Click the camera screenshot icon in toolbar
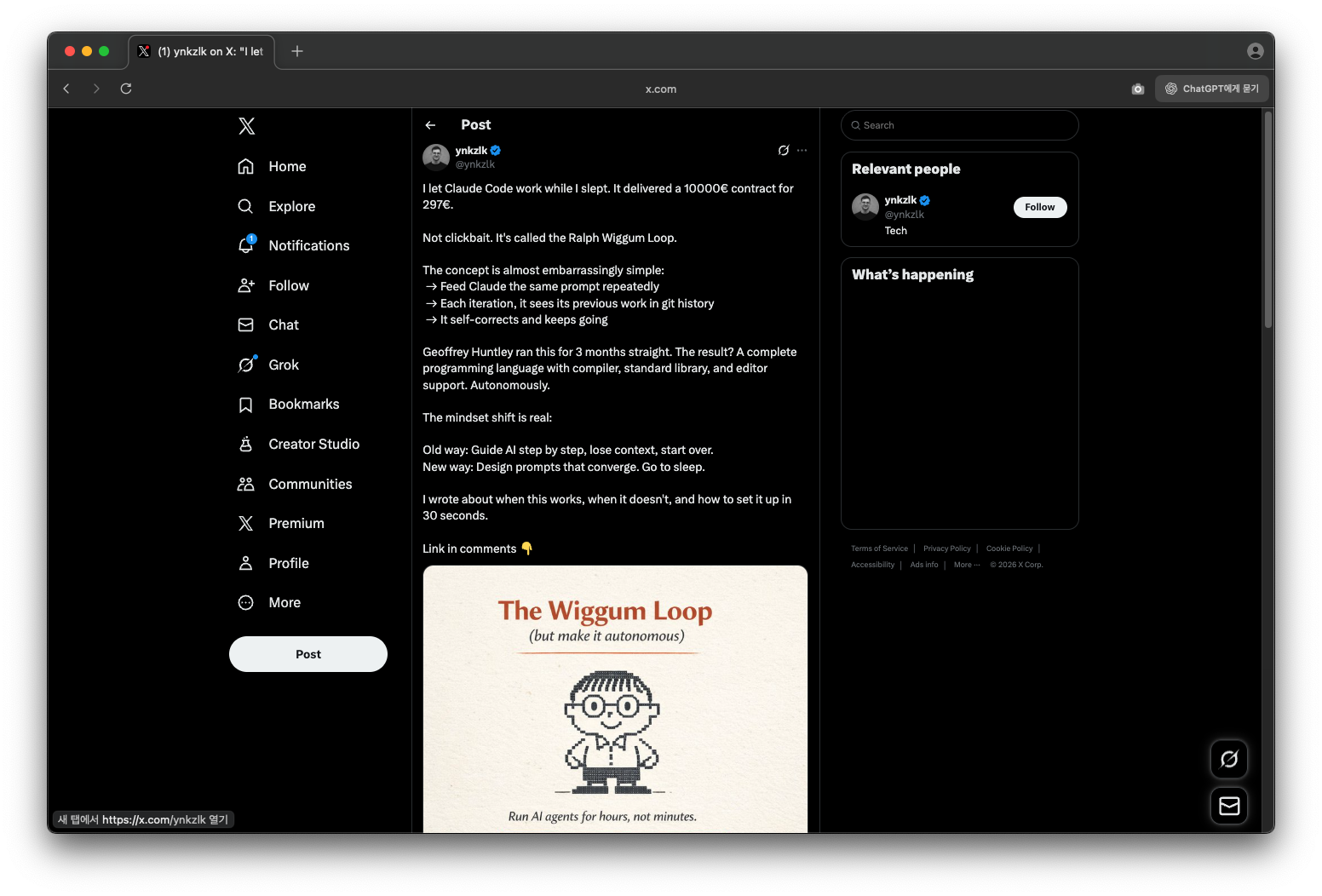The width and height of the screenshot is (1322, 896). [1138, 89]
